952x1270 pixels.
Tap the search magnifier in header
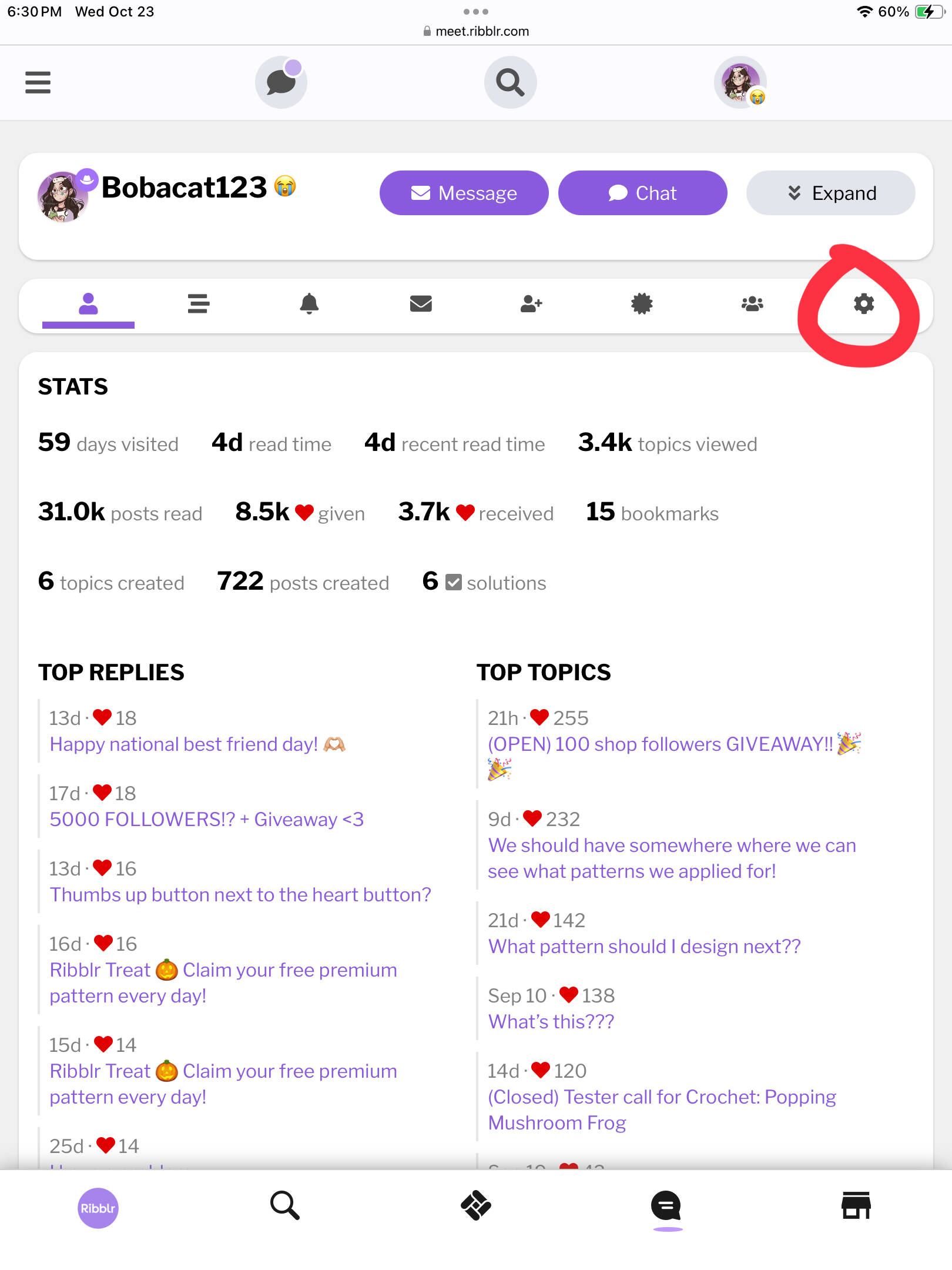[x=510, y=82]
